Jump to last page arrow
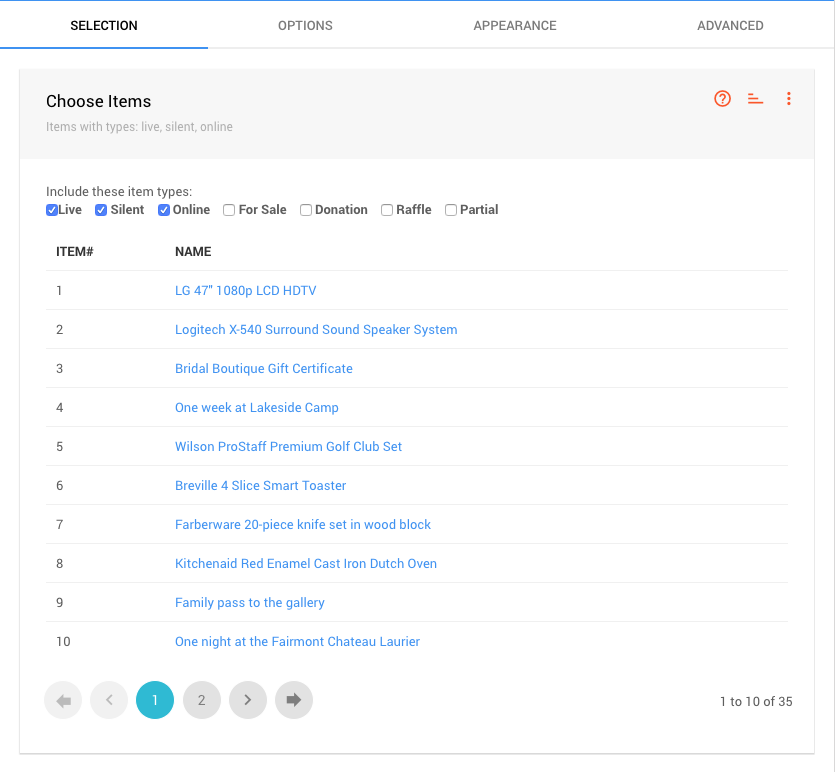This screenshot has height=772, width=835. 294,700
